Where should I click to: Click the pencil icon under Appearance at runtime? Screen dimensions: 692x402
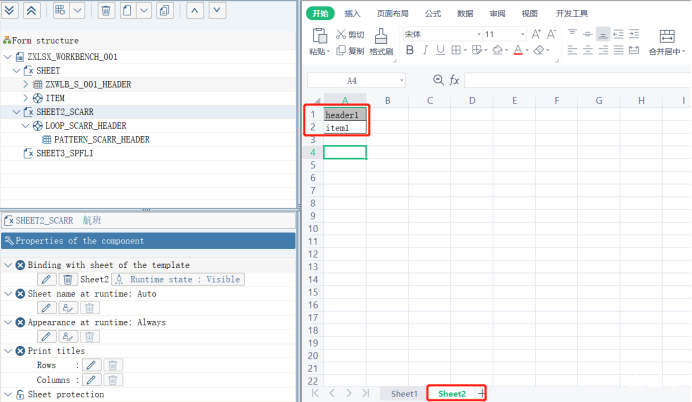tap(46, 337)
